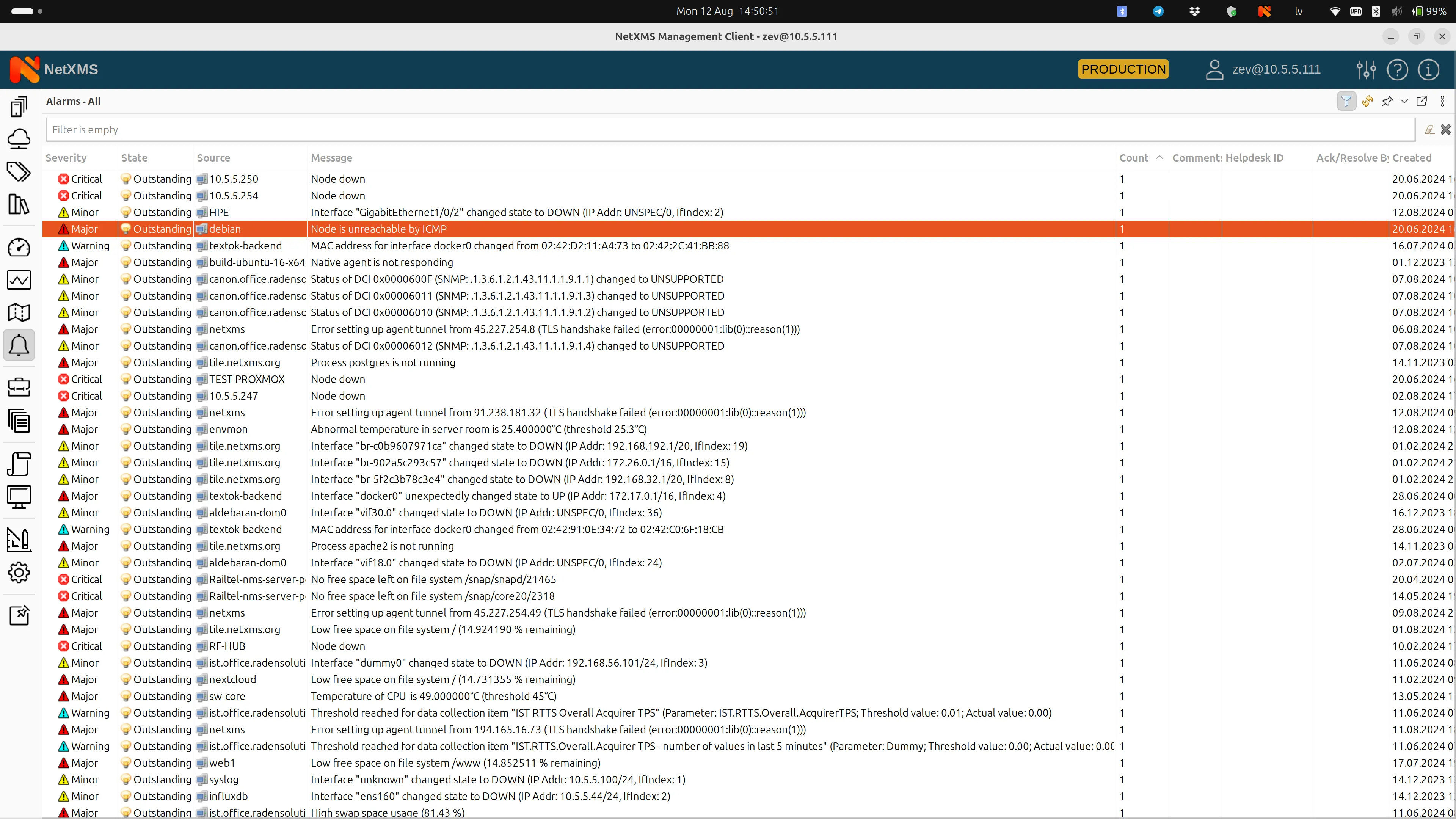Screen dimensions: 1456x819
Task: Open the Help question mark menu
Action: pos(1398,69)
